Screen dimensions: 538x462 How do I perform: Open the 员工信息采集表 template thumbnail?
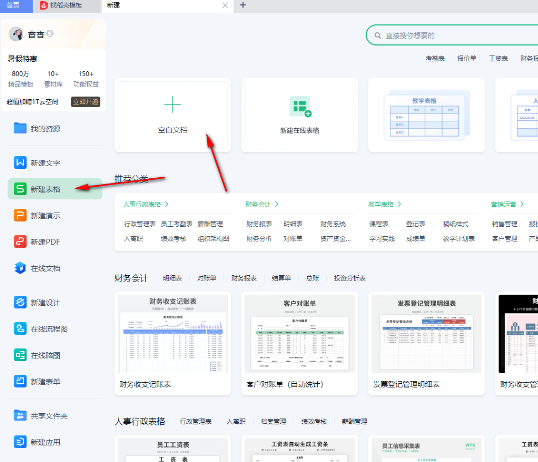coord(426,450)
